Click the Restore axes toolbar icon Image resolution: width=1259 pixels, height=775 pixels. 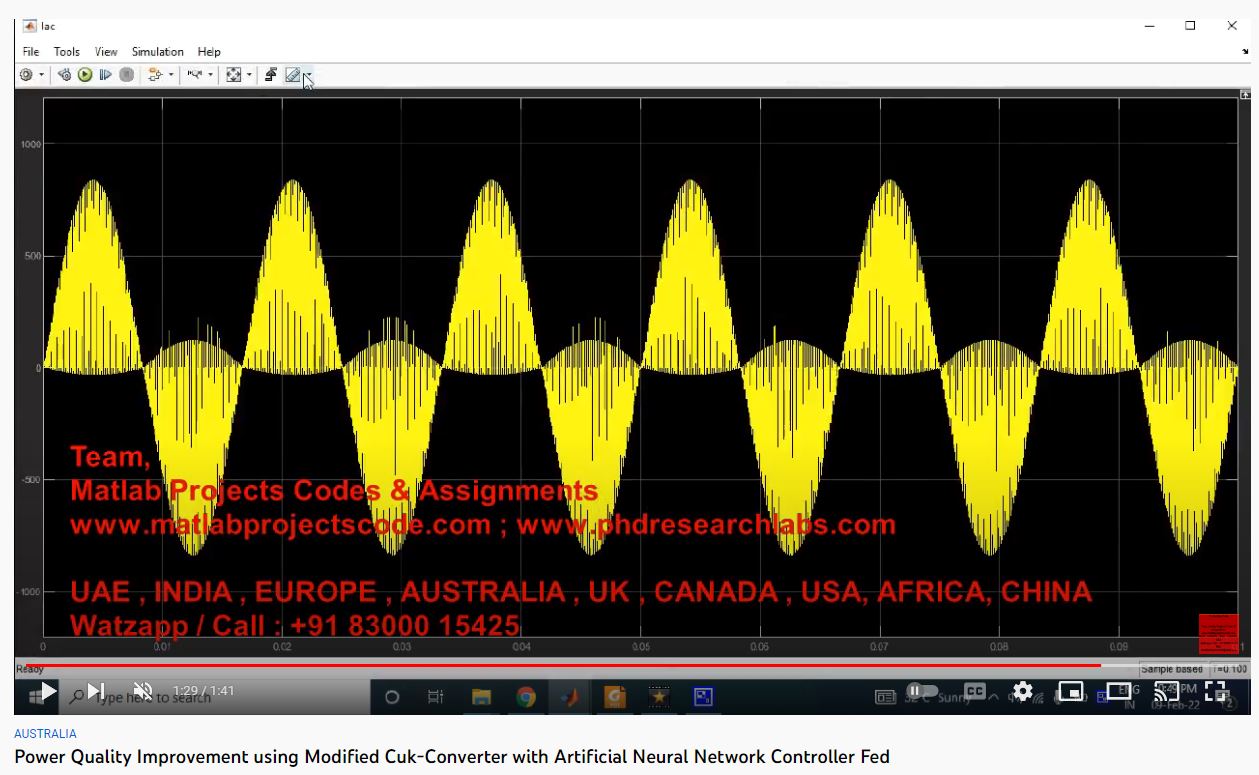pyautogui.click(x=271, y=75)
